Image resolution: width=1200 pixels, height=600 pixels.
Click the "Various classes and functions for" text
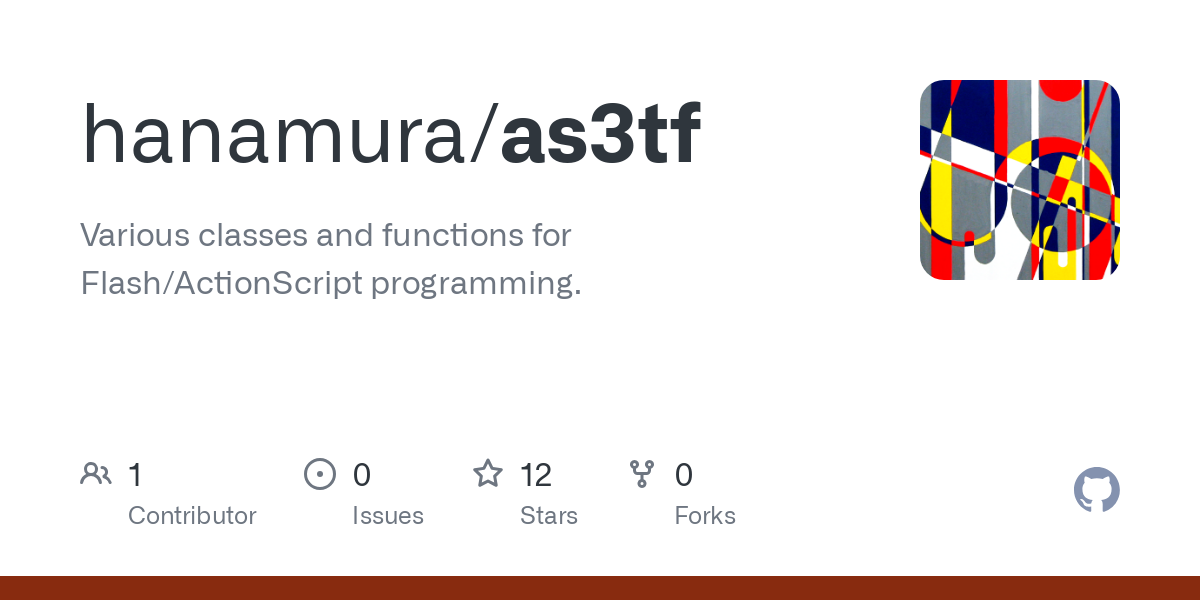tap(325, 236)
